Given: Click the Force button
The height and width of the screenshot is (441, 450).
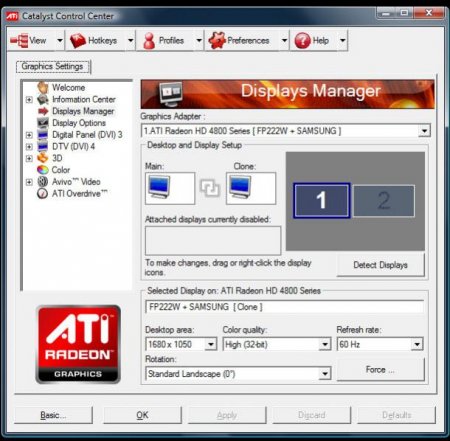Looking at the screenshot, I should point(380,370).
